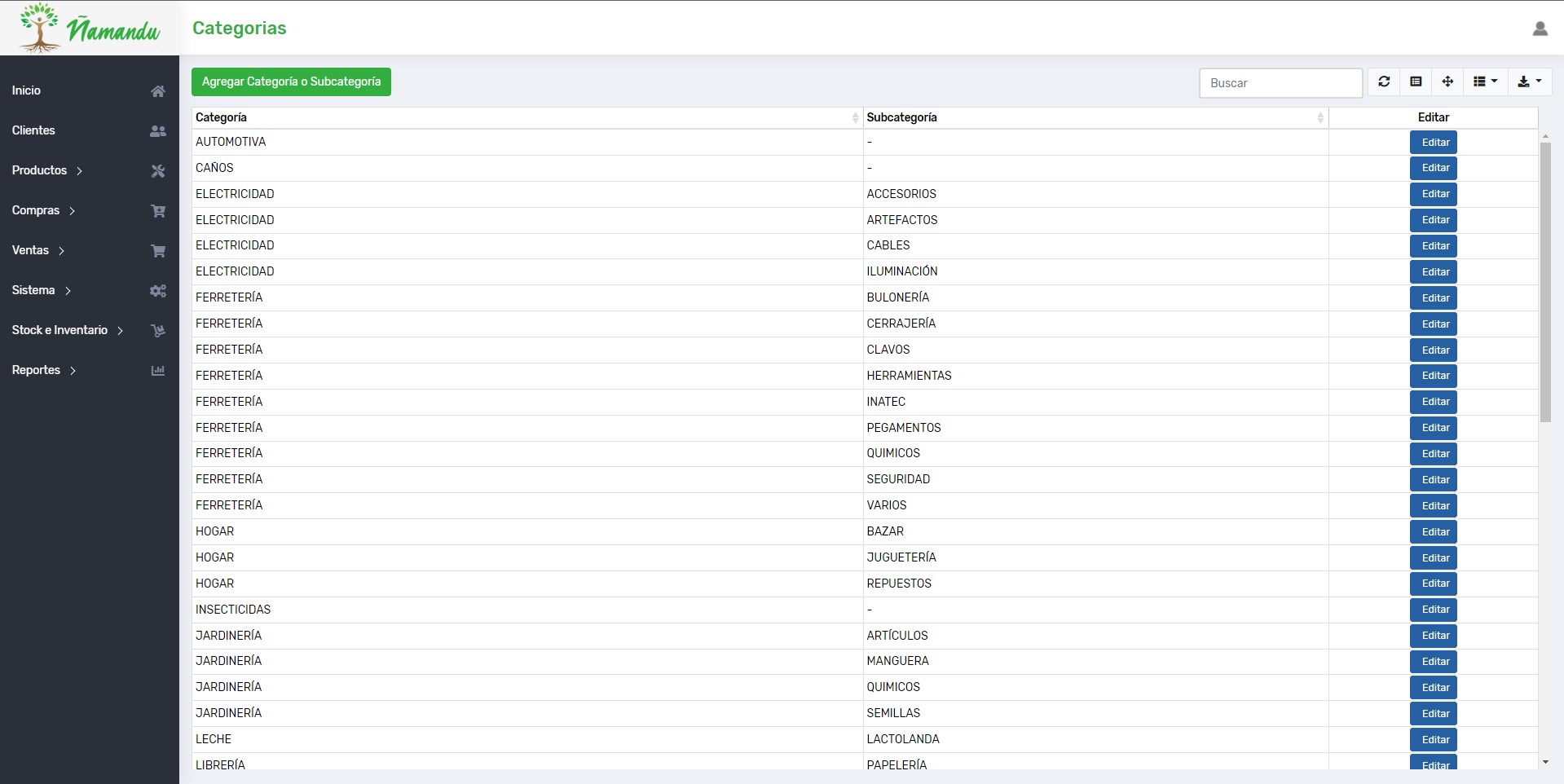The width and height of the screenshot is (1564, 784).
Task: Click Editar for the HERRAMIENTAS row
Action: coord(1434,376)
